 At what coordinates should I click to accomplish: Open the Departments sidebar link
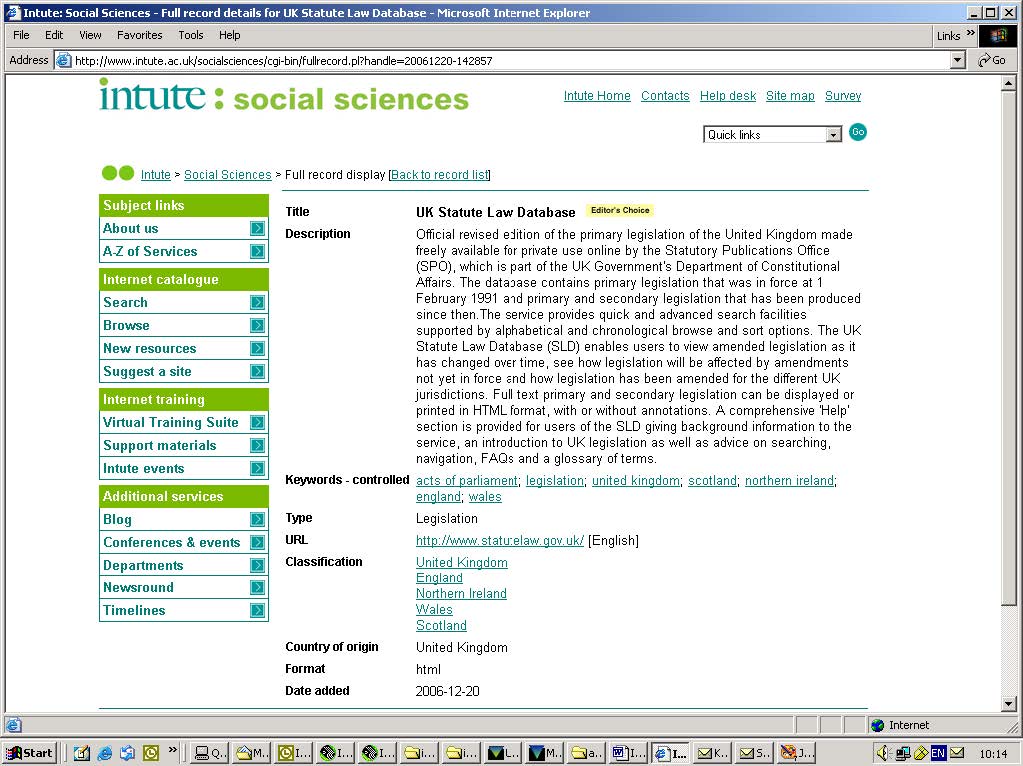[143, 565]
